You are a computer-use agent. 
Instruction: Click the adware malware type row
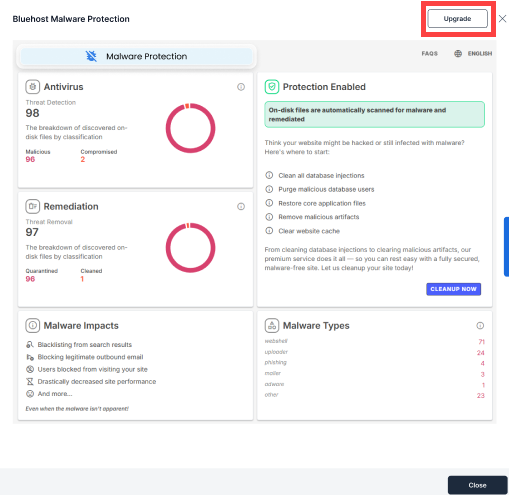(375, 385)
